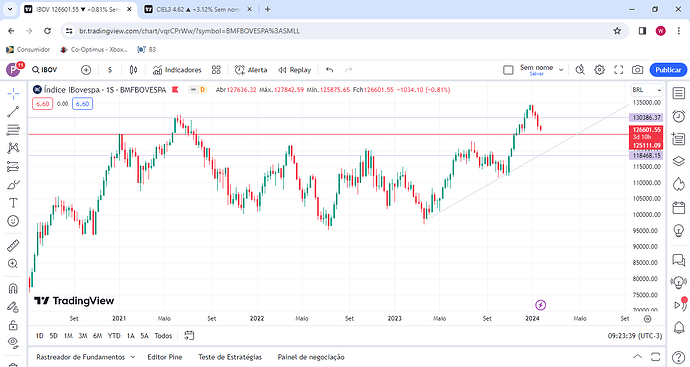Screen dimensions: 690x367
Task: Select the brush drawing tool
Action: click(13, 184)
